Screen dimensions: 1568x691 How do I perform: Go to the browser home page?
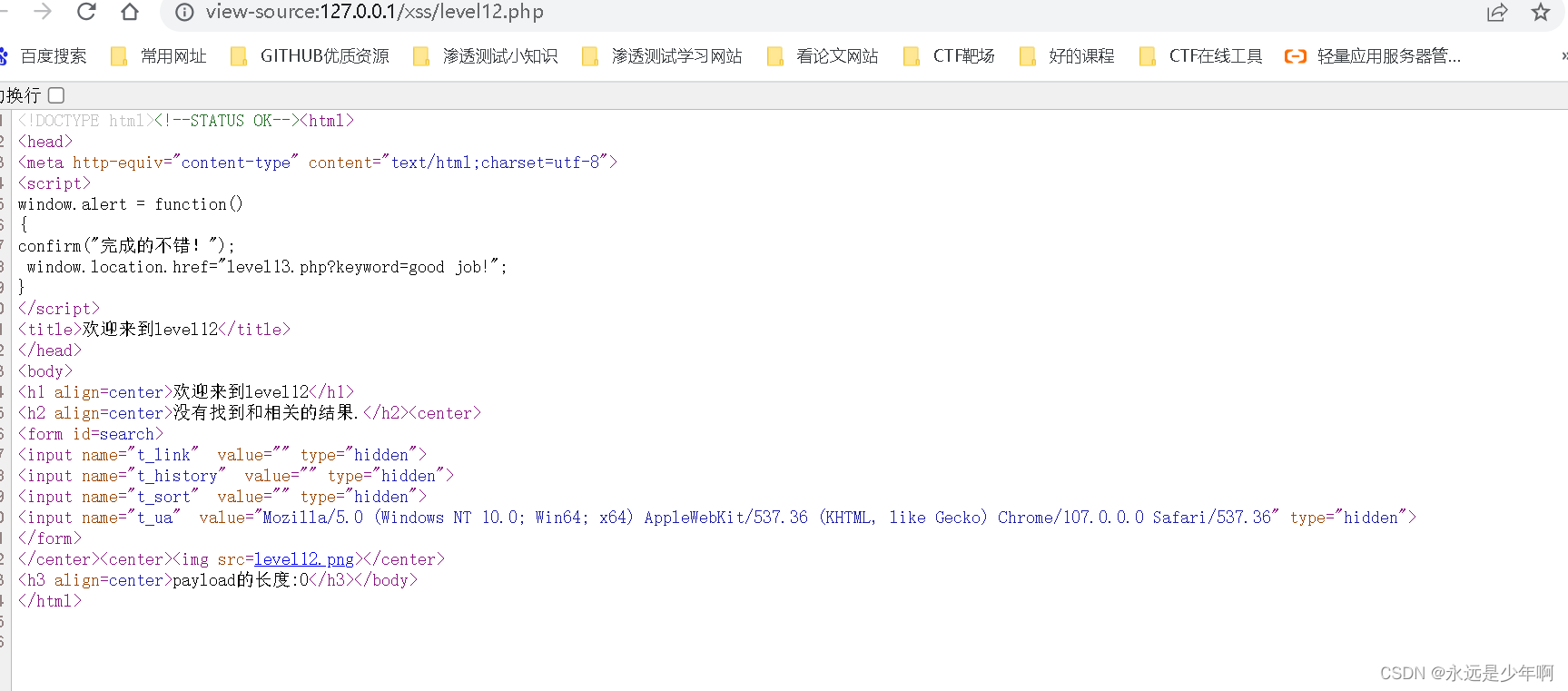[x=130, y=12]
